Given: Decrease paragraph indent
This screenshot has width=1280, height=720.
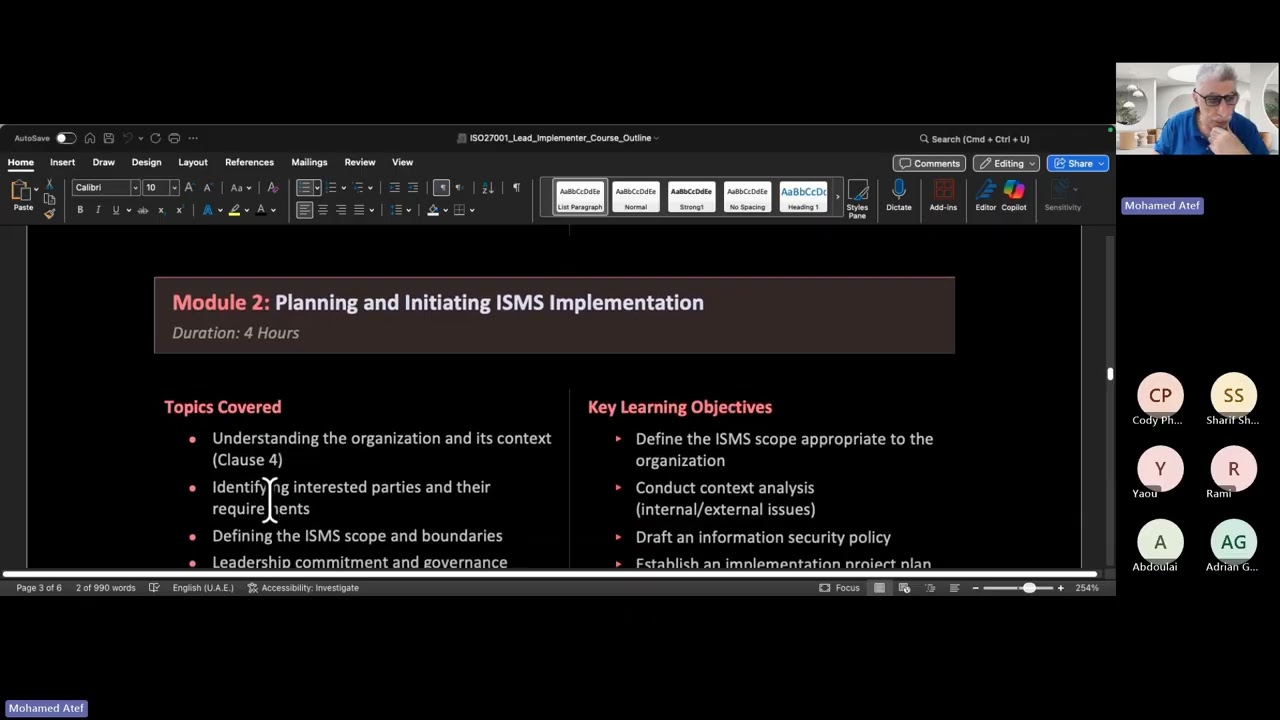Looking at the screenshot, I should click(395, 188).
